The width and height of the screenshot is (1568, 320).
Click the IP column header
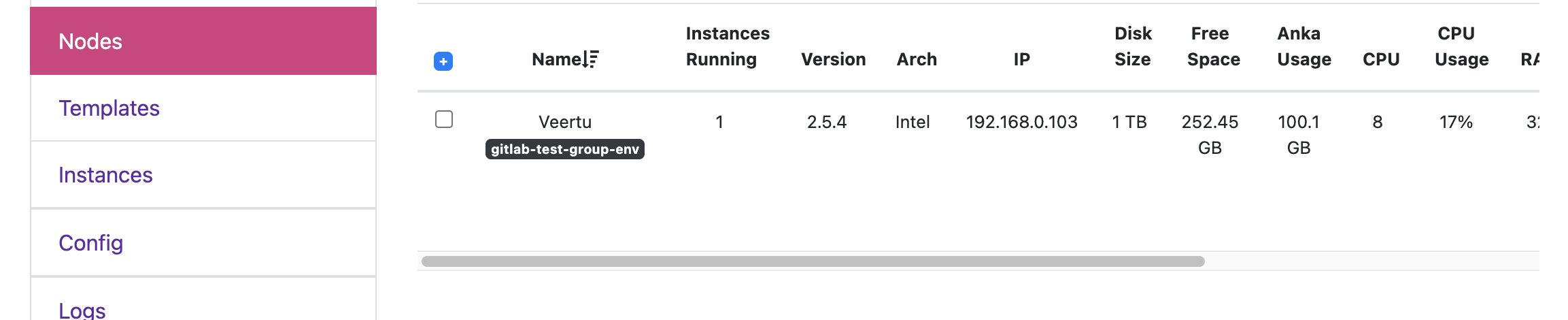(x=1021, y=59)
